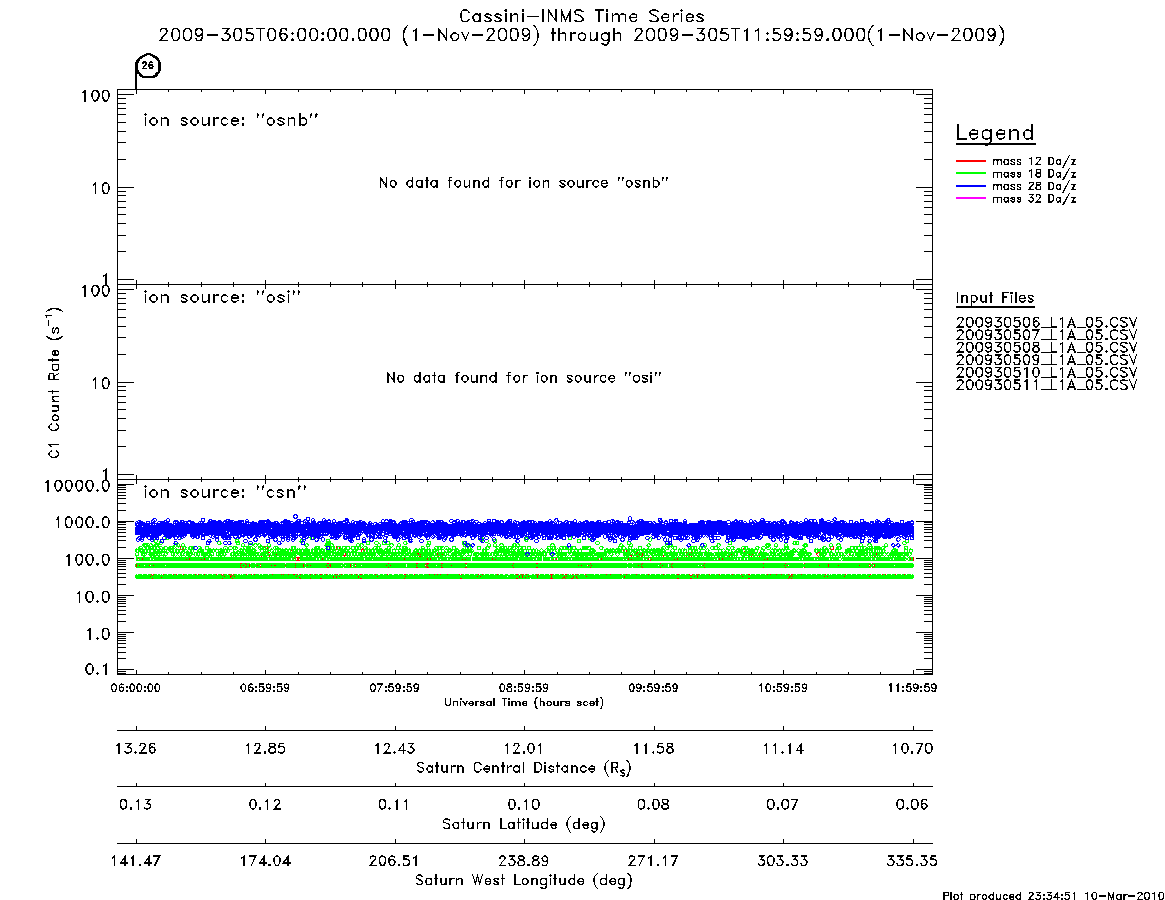Screen dimensions: 1165x900
Task: Click the 0.12 latitude value
Action: click(x=265, y=804)
